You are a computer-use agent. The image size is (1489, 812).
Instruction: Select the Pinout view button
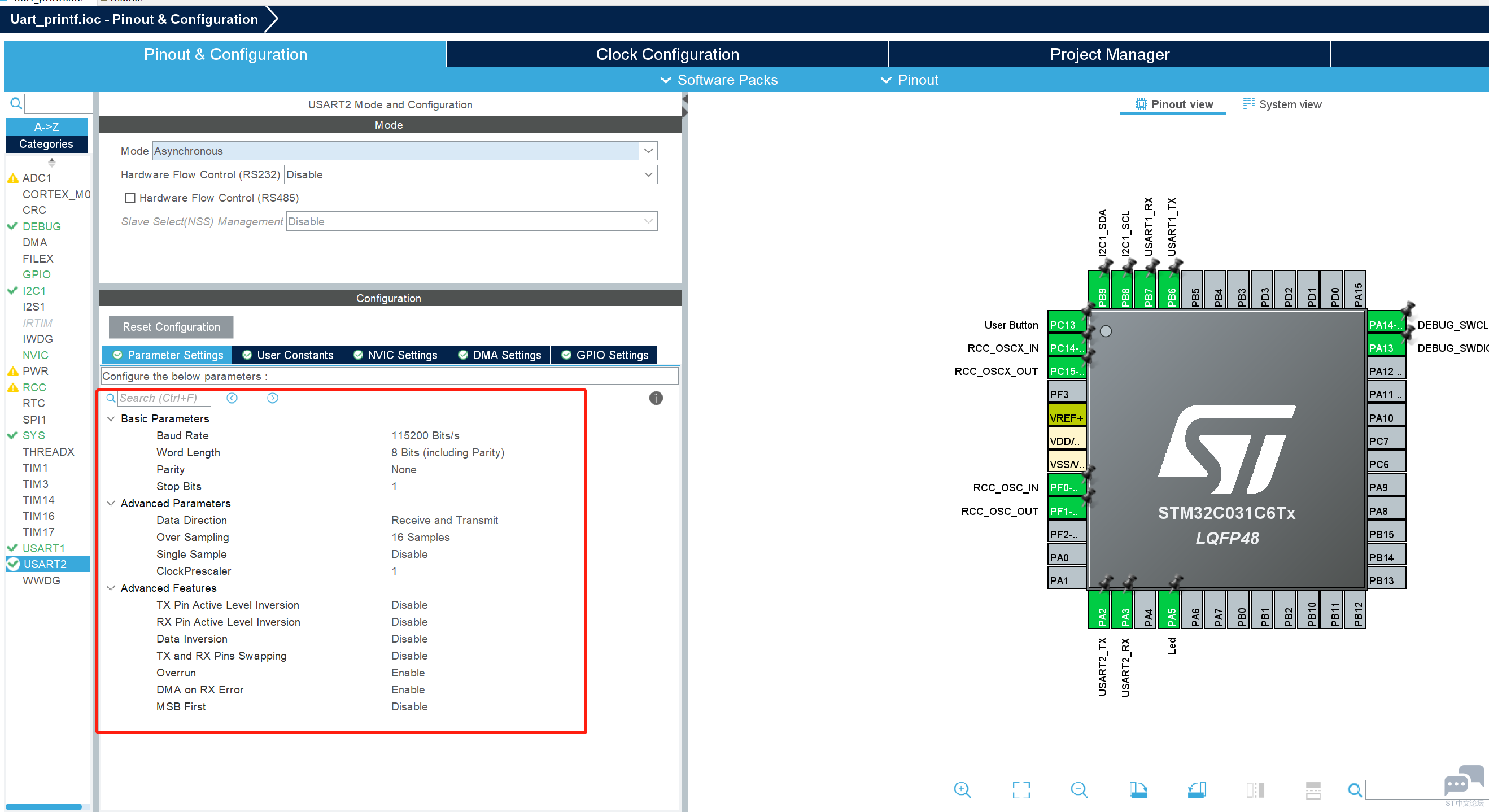pos(1173,104)
